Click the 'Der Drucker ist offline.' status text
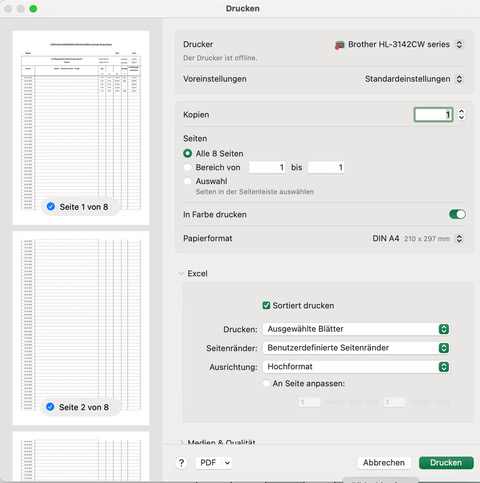Image resolution: width=480 pixels, height=483 pixels. coord(220,58)
